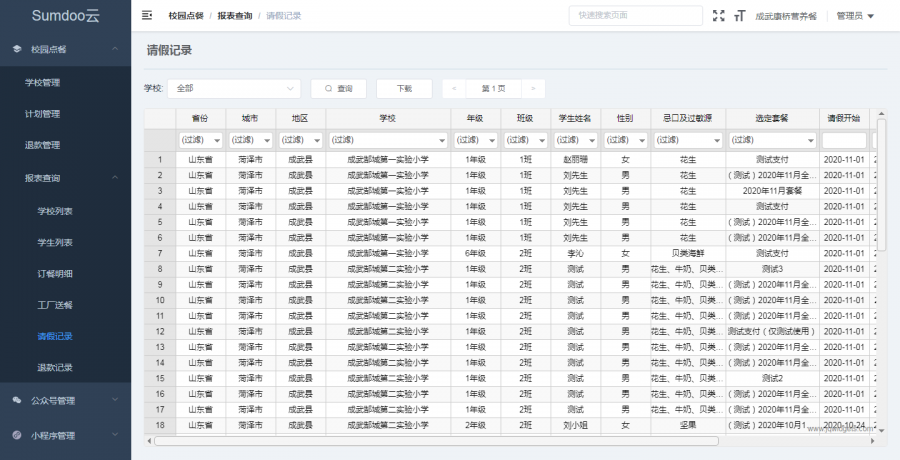The width and height of the screenshot is (900, 460).
Task: Focus the 快速搜索页面 search box
Action: pyautogui.click(x=635, y=16)
